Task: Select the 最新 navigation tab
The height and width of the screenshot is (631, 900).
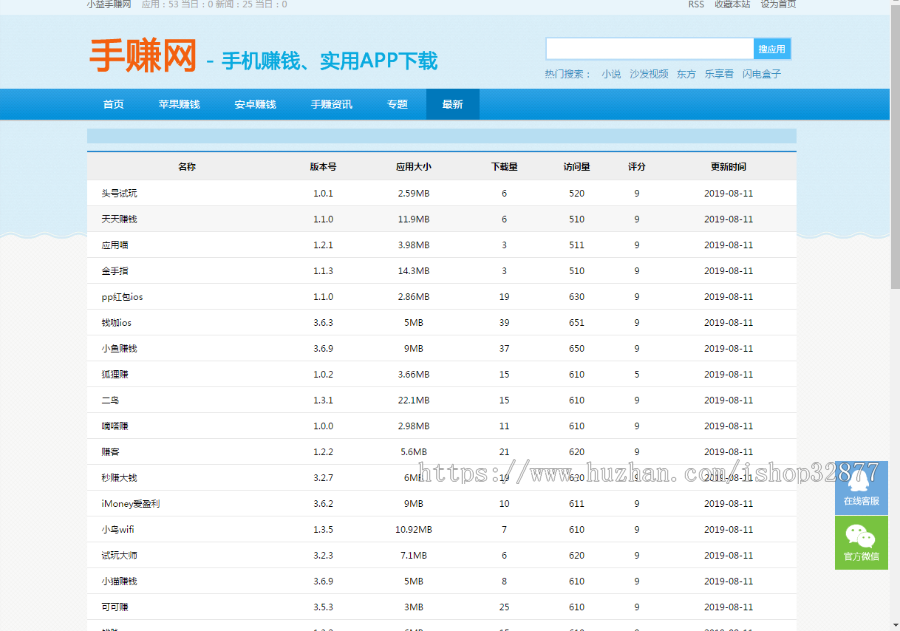Action: 452,104
